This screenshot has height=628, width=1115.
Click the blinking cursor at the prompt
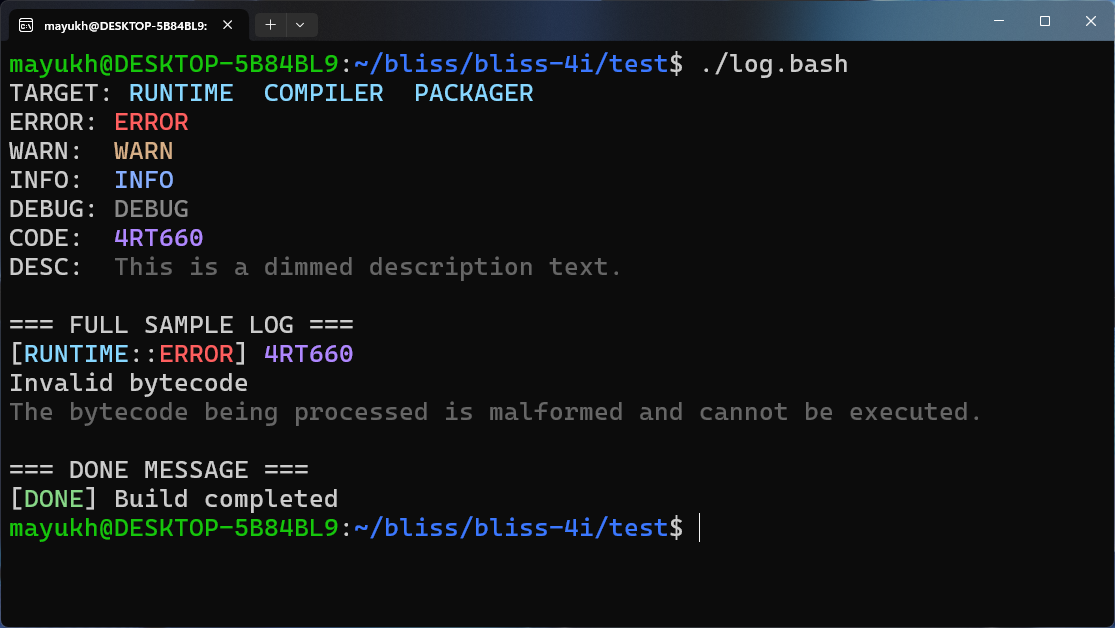pos(699,528)
